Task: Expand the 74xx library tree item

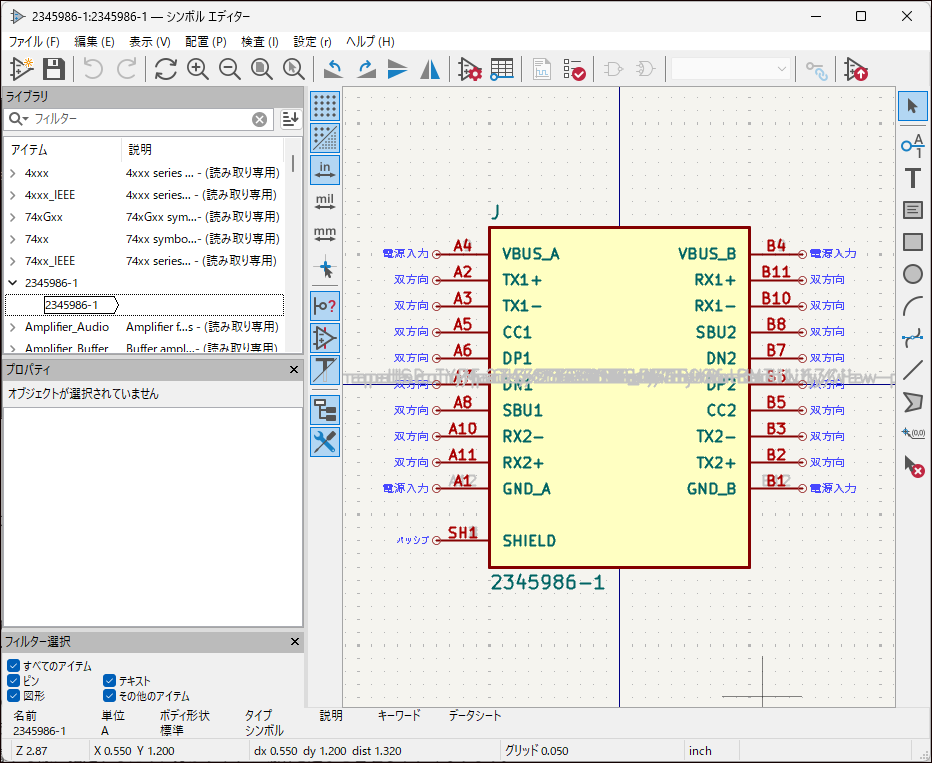Action: point(12,239)
